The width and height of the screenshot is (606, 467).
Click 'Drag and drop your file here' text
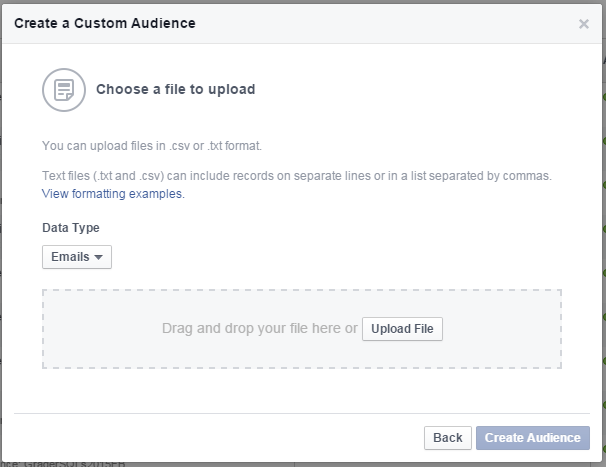259,328
